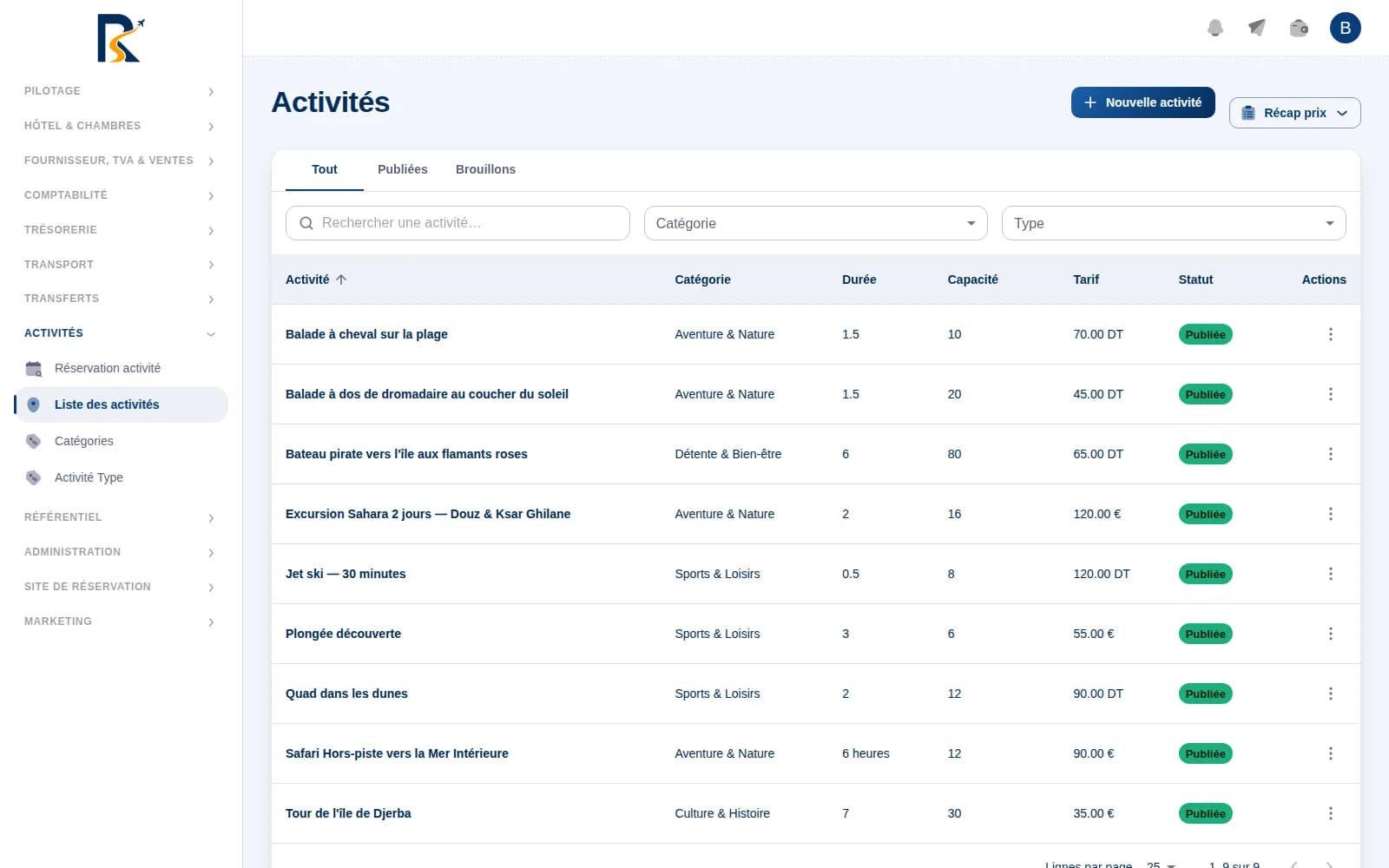Viewport: 1389px width, 868px height.
Task: Collapse the ACTIVITÉS menu section
Action: click(x=121, y=333)
